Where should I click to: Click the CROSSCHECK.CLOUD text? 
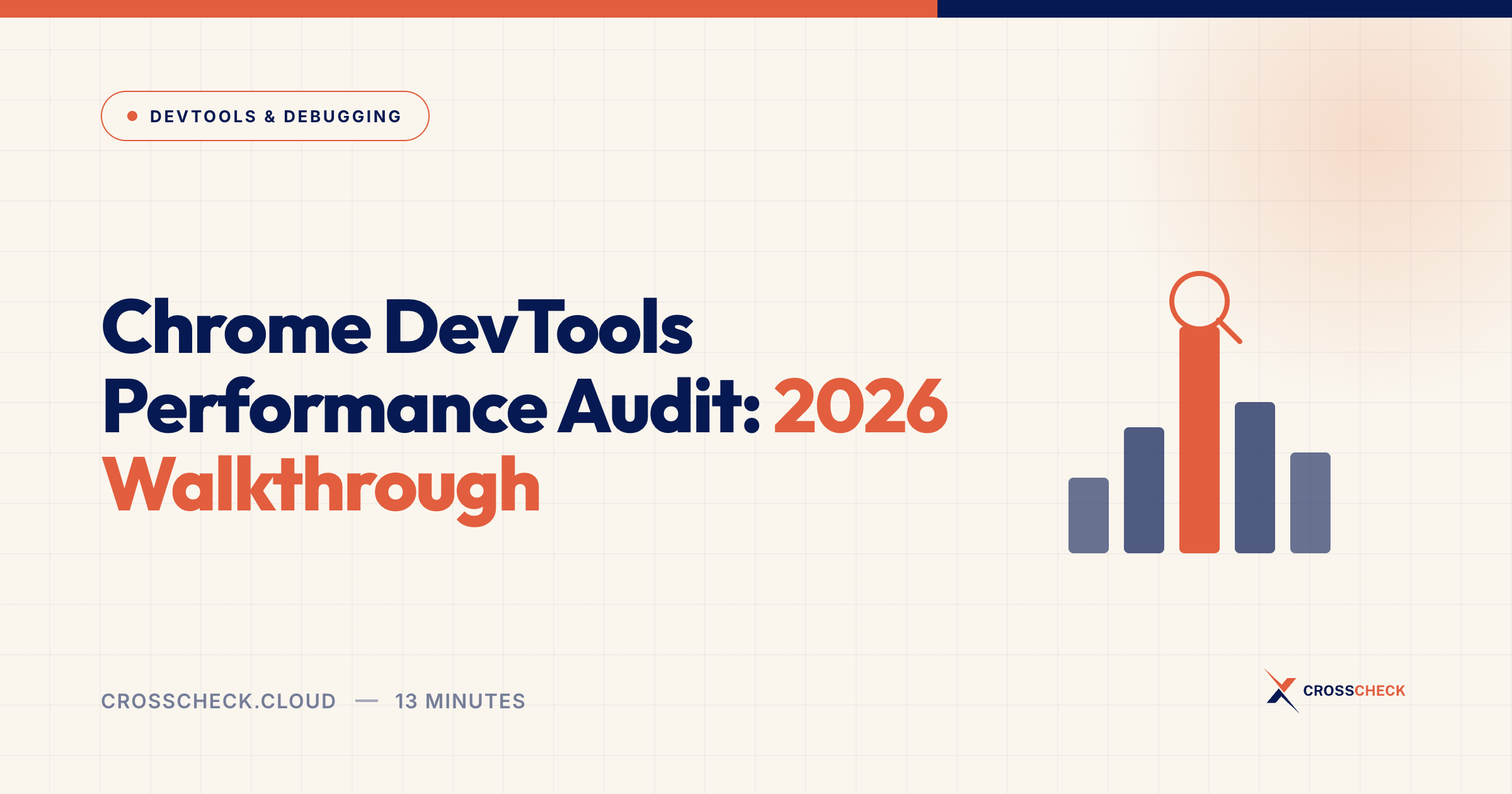tap(219, 701)
